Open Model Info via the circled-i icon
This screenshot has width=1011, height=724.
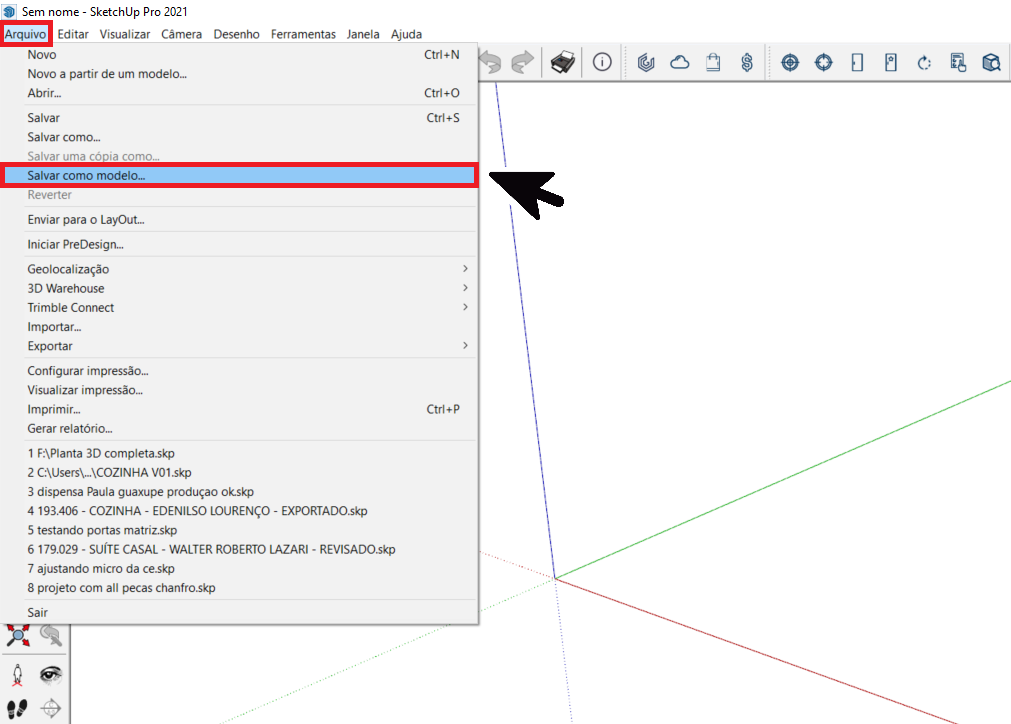point(602,62)
